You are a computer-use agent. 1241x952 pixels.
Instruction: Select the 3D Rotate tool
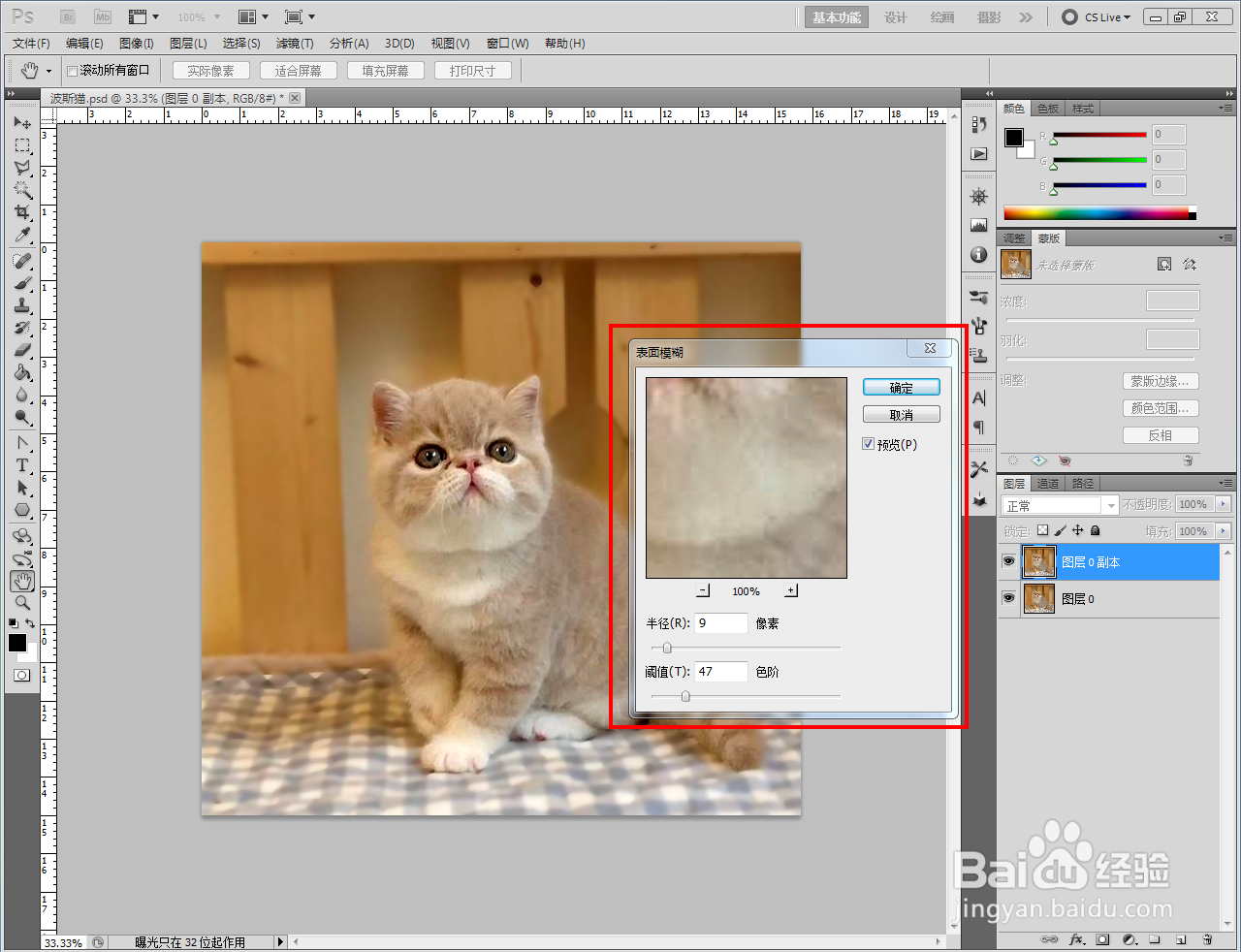[22, 536]
